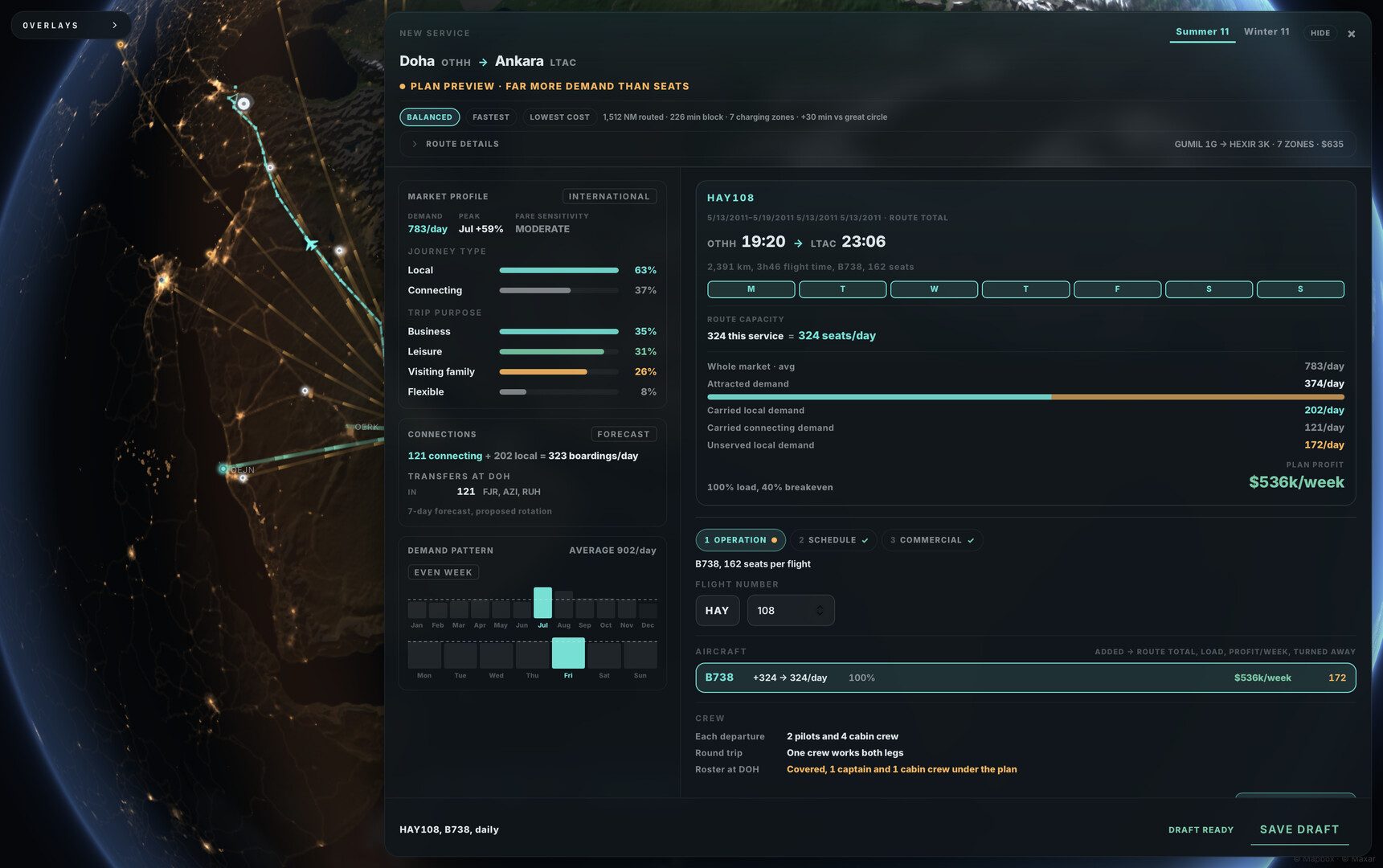
Task: Click the attracted demand bar in HAY108
Action: click(1025, 397)
